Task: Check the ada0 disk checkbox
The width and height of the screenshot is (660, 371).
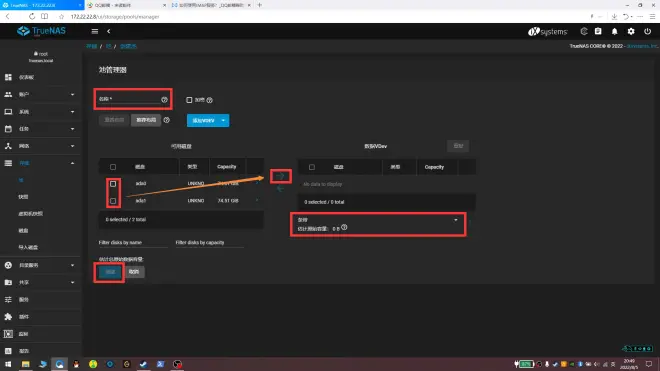Action: coord(113,184)
